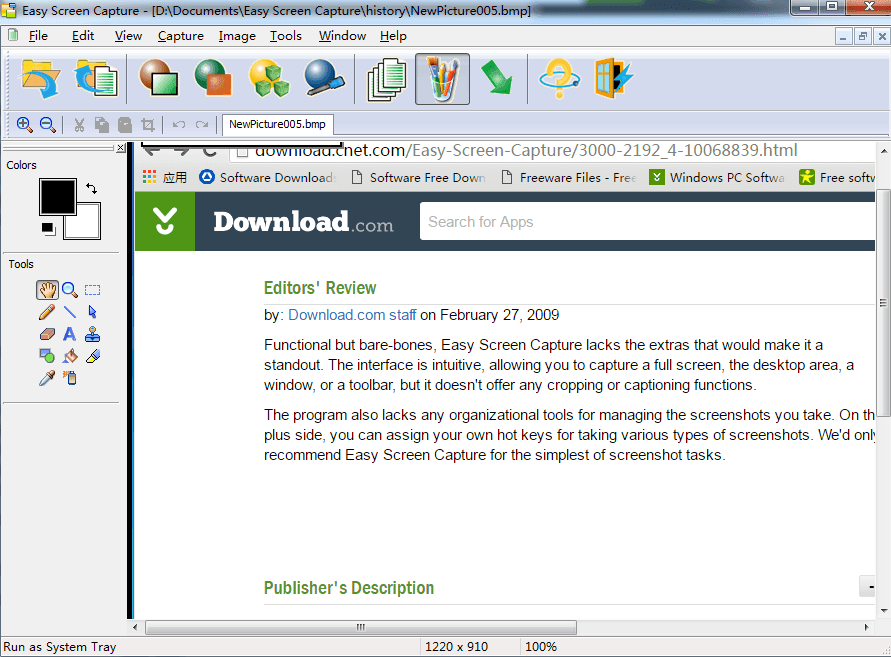The height and width of the screenshot is (657, 891).
Task: Open the Image menu
Action: [237, 36]
